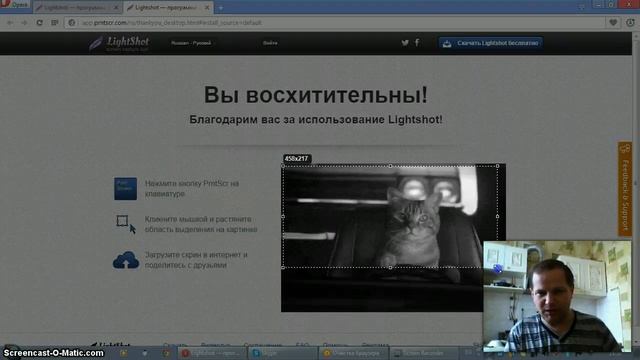
Task: Open the Skype window in the taskbar
Action: (283, 353)
